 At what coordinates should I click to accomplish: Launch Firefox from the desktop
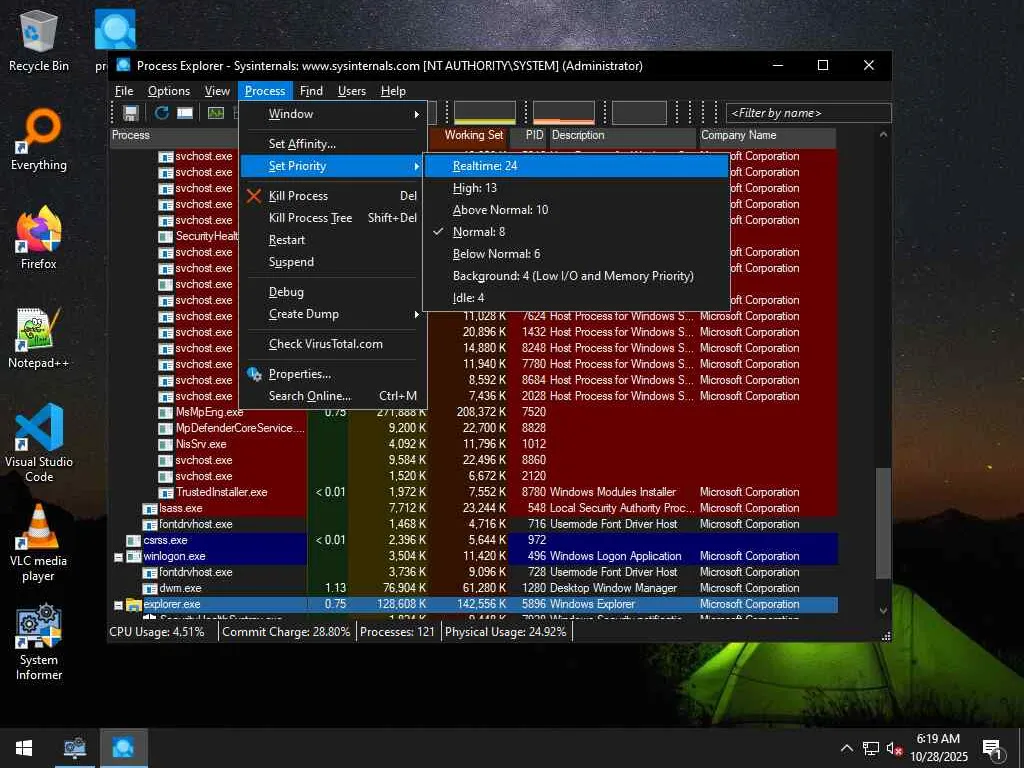tap(39, 238)
